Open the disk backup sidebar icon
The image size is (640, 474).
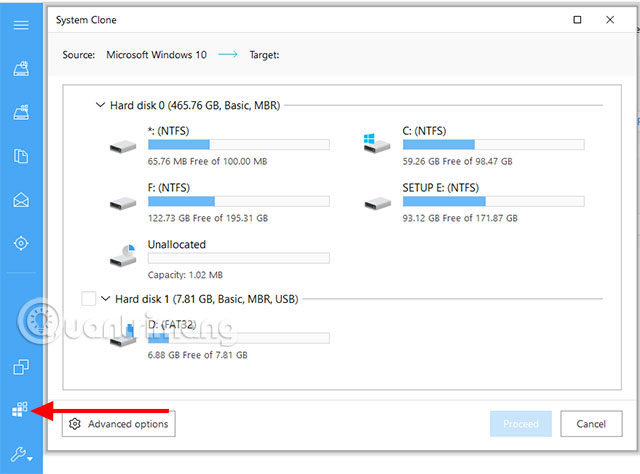tap(21, 69)
